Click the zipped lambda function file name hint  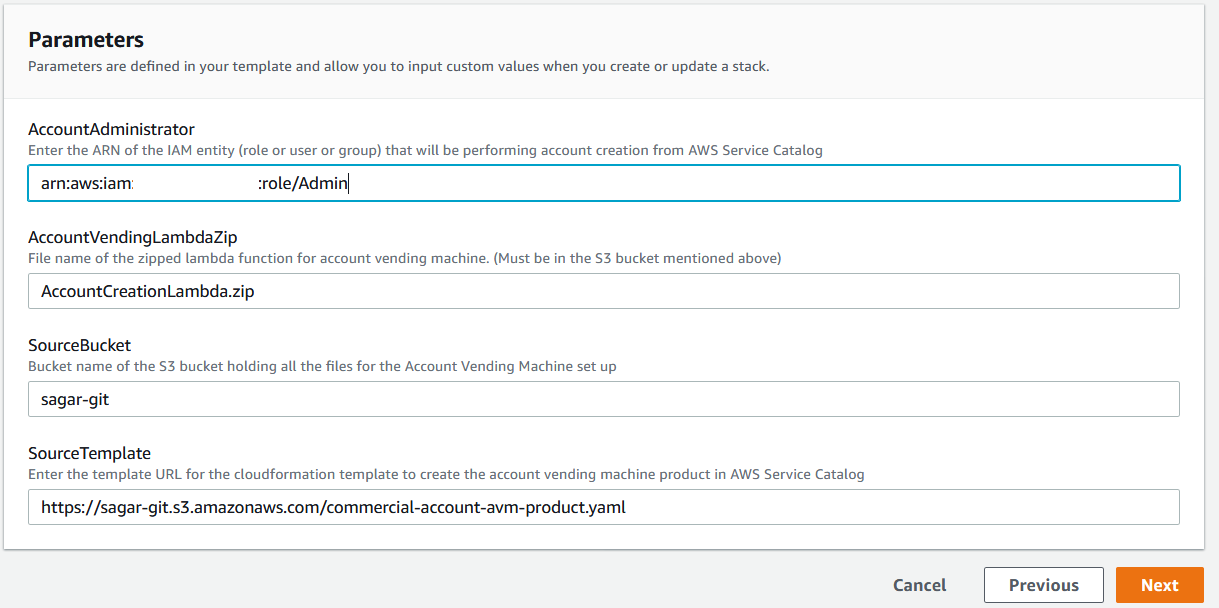[x=404, y=258]
